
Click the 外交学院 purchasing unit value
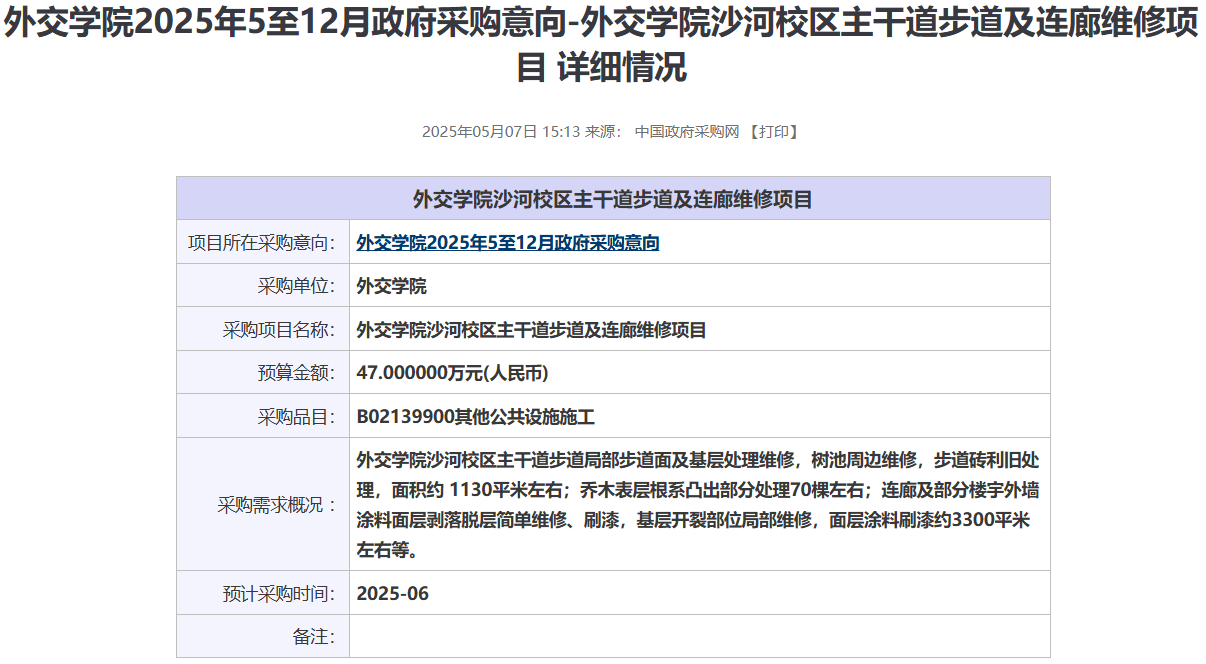coord(392,286)
